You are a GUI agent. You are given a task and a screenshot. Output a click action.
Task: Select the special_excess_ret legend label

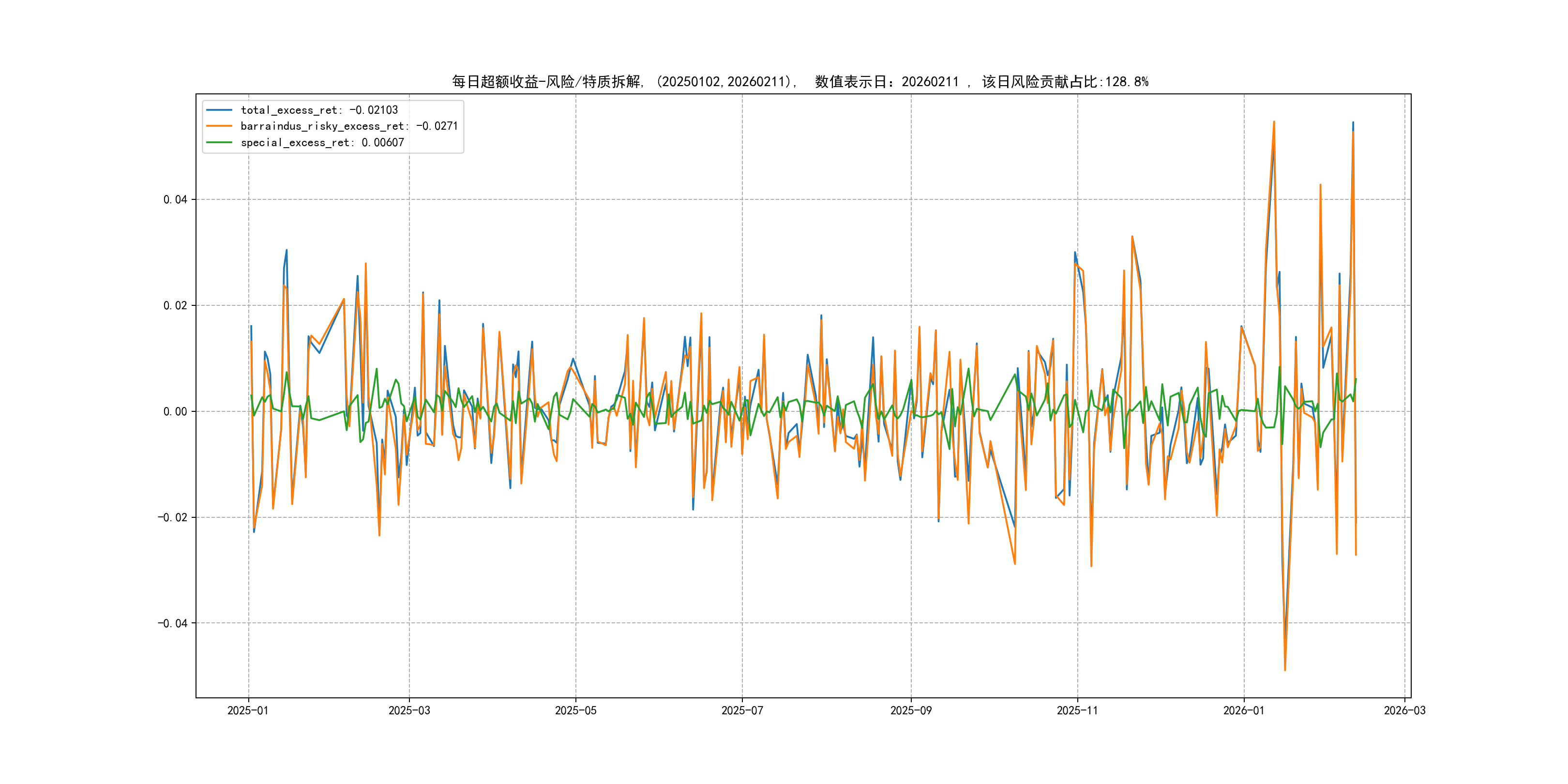pyautogui.click(x=322, y=142)
